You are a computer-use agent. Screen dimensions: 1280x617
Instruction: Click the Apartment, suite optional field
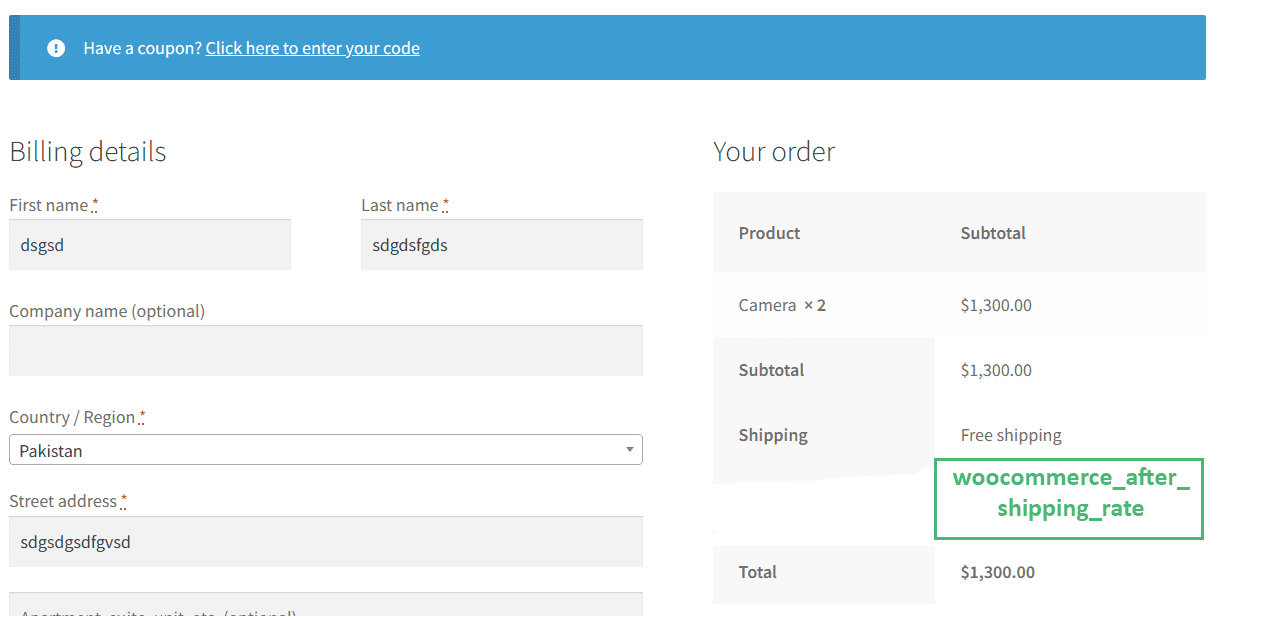click(325, 606)
